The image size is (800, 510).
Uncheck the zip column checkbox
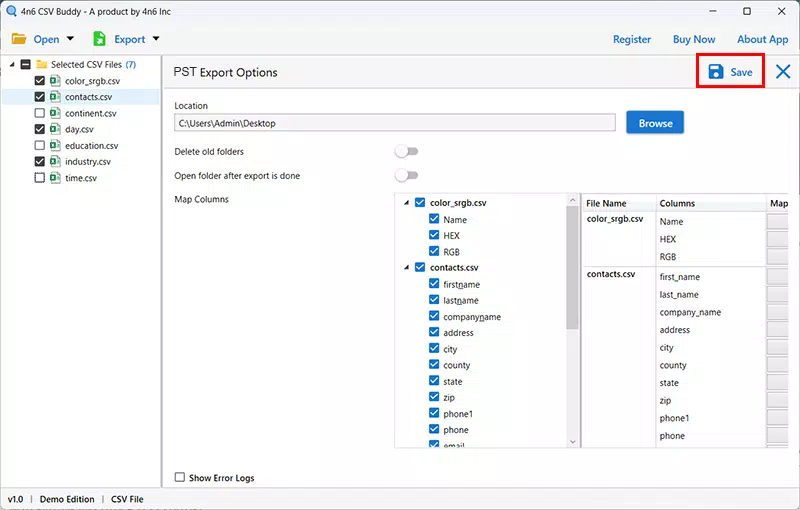coord(434,396)
